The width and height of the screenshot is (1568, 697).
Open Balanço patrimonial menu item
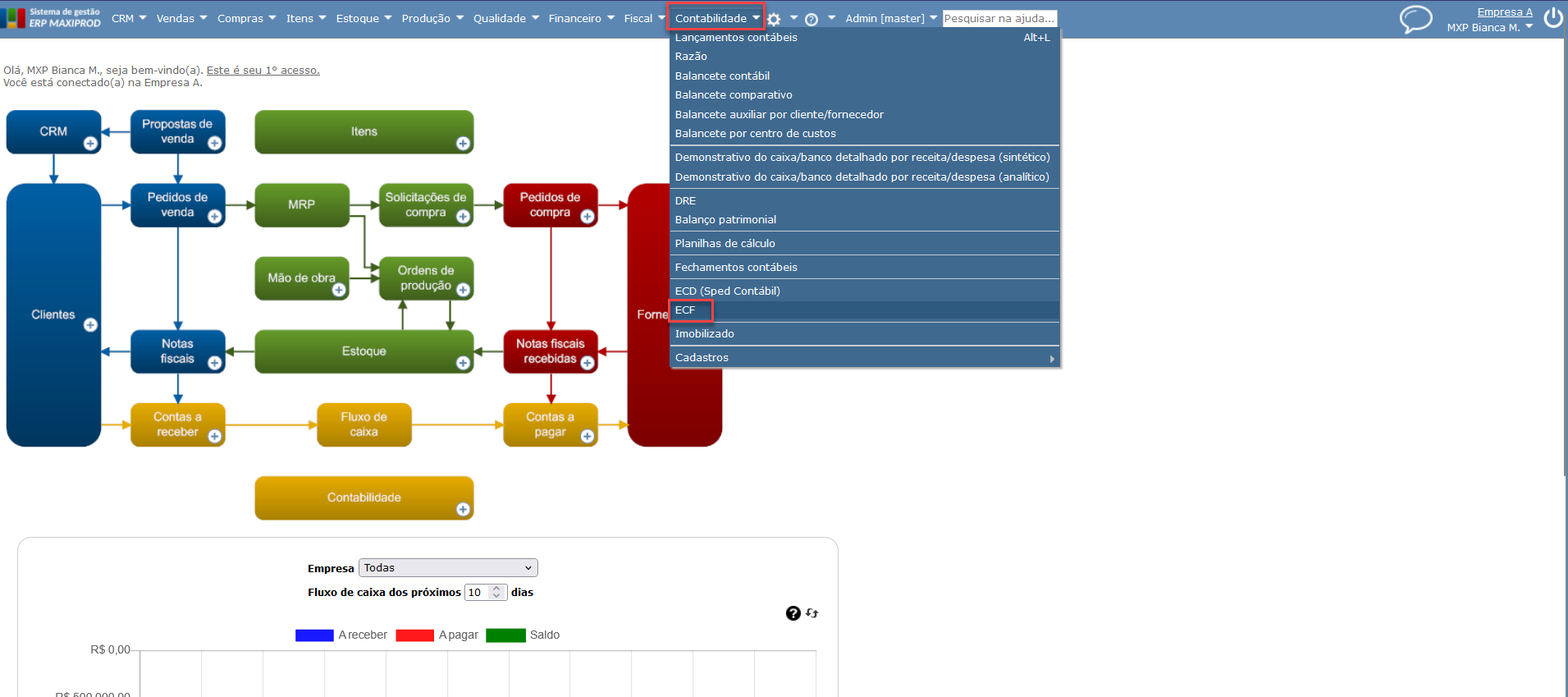coord(865,220)
